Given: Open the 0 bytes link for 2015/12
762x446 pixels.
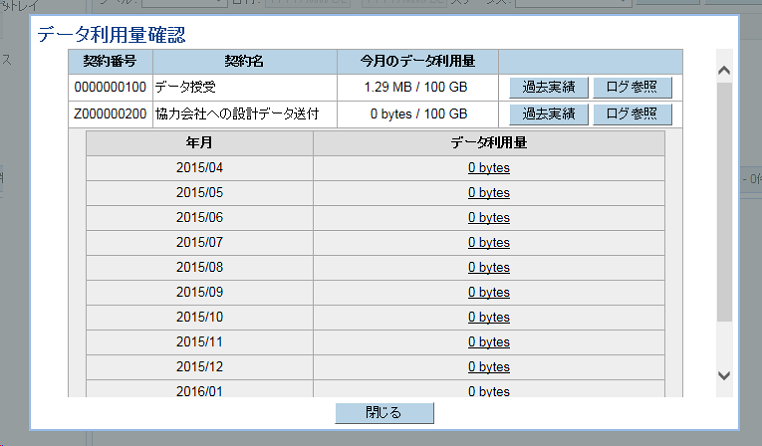Looking at the screenshot, I should pos(489,367).
